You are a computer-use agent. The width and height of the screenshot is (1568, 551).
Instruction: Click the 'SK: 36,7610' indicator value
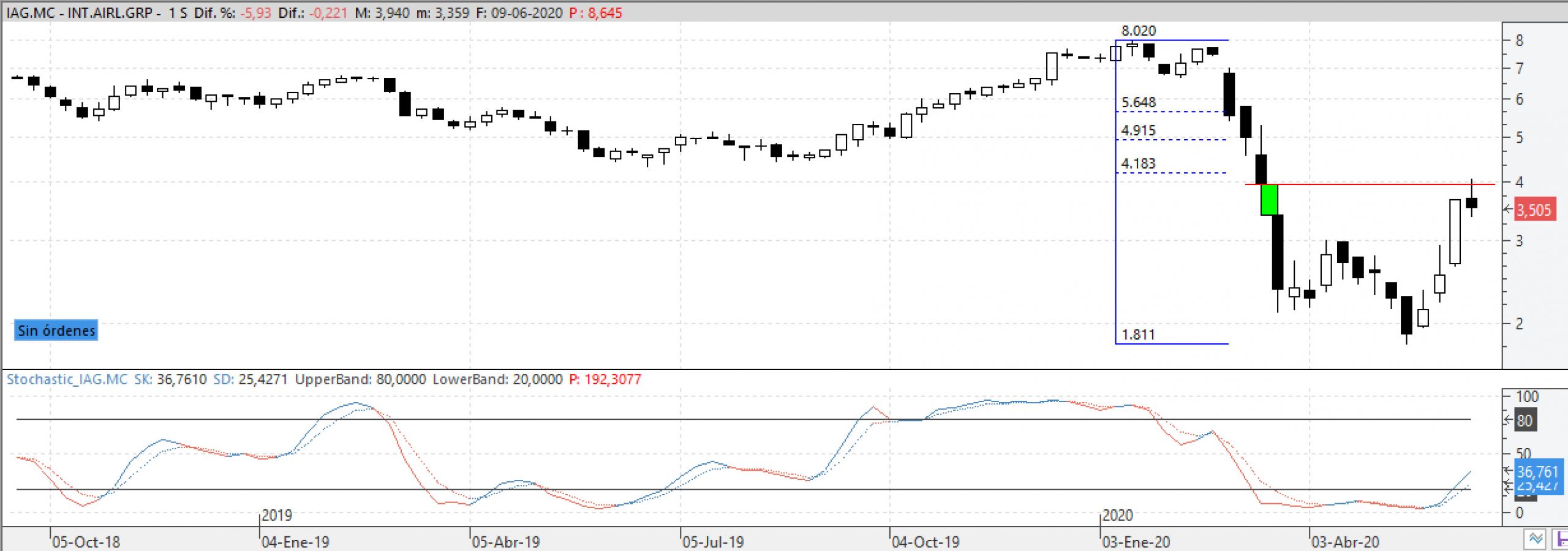click(x=170, y=379)
